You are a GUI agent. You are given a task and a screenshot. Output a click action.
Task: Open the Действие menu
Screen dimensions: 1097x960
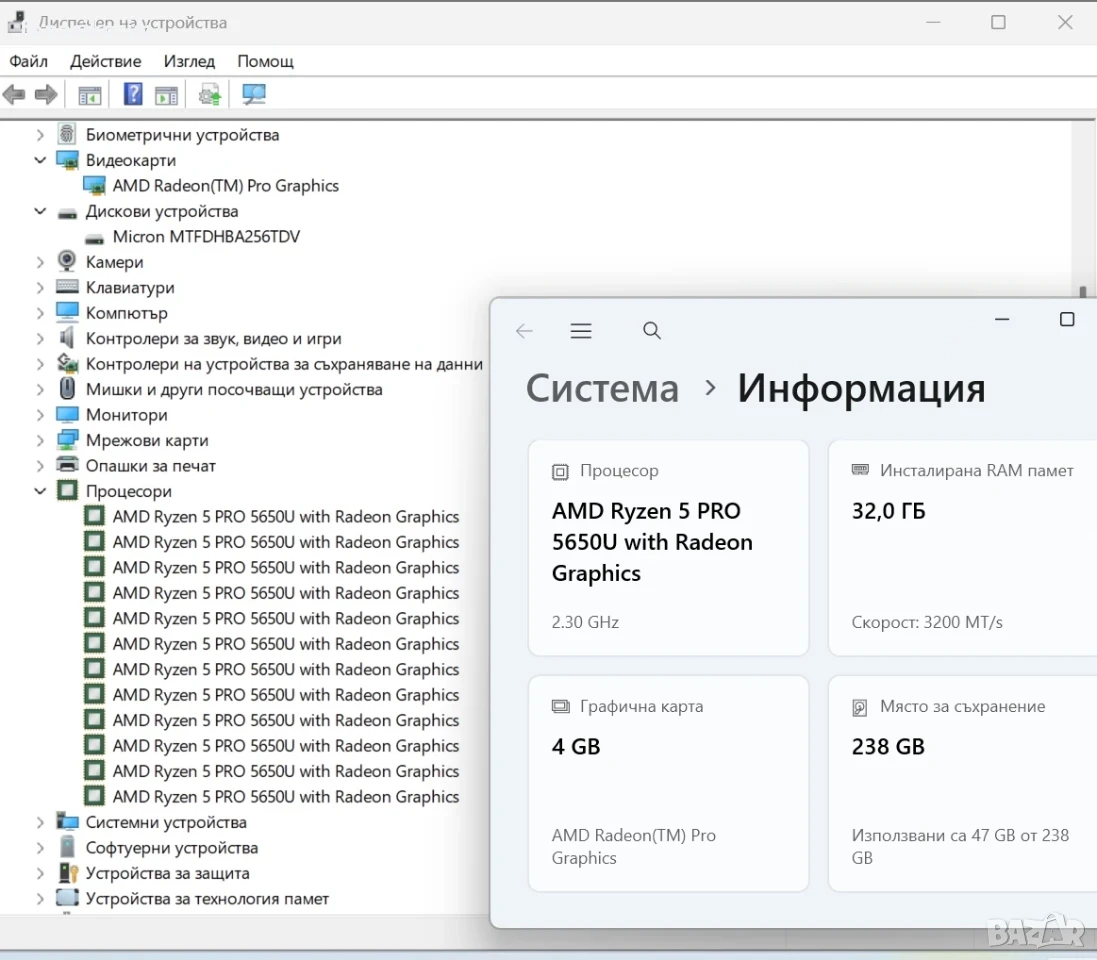(x=106, y=61)
